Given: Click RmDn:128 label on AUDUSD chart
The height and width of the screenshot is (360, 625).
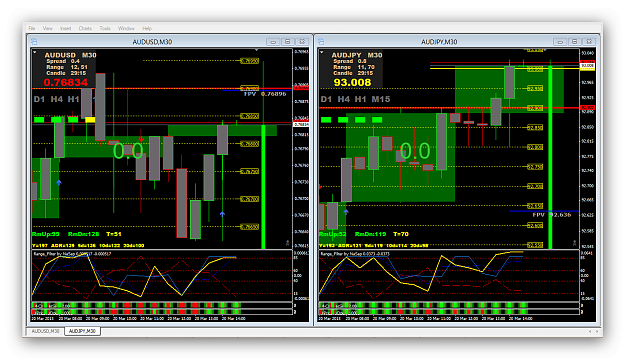Looking at the screenshot, I should tap(83, 234).
